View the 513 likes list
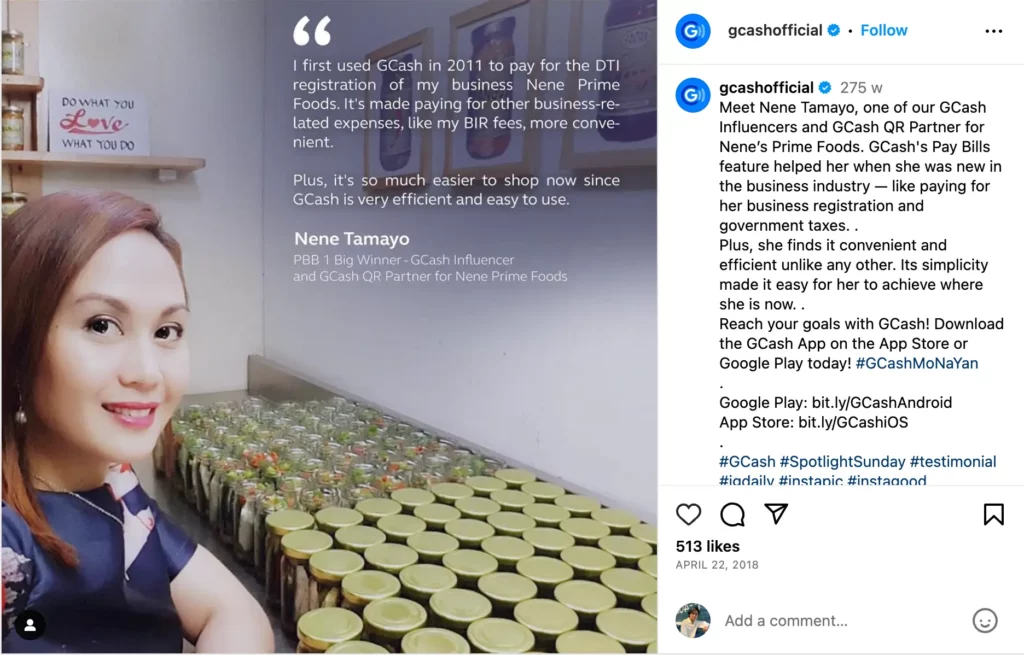Viewport: 1024px width, 655px height. [707, 546]
